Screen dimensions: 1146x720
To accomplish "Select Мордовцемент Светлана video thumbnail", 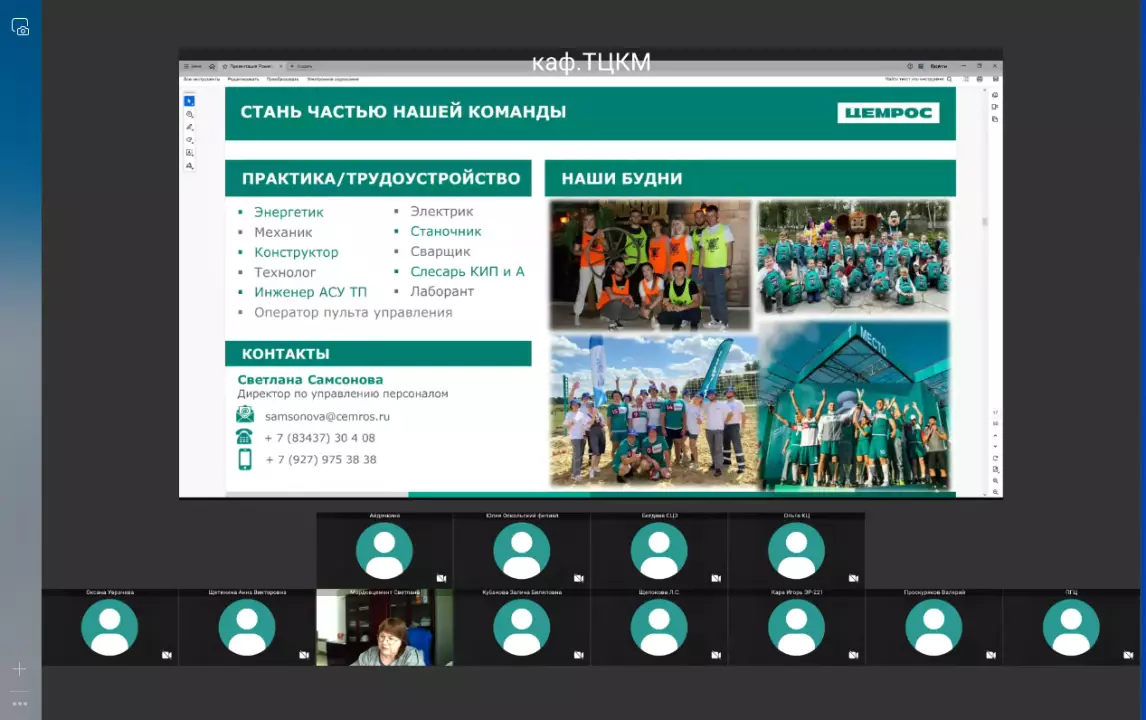I will pos(384,628).
